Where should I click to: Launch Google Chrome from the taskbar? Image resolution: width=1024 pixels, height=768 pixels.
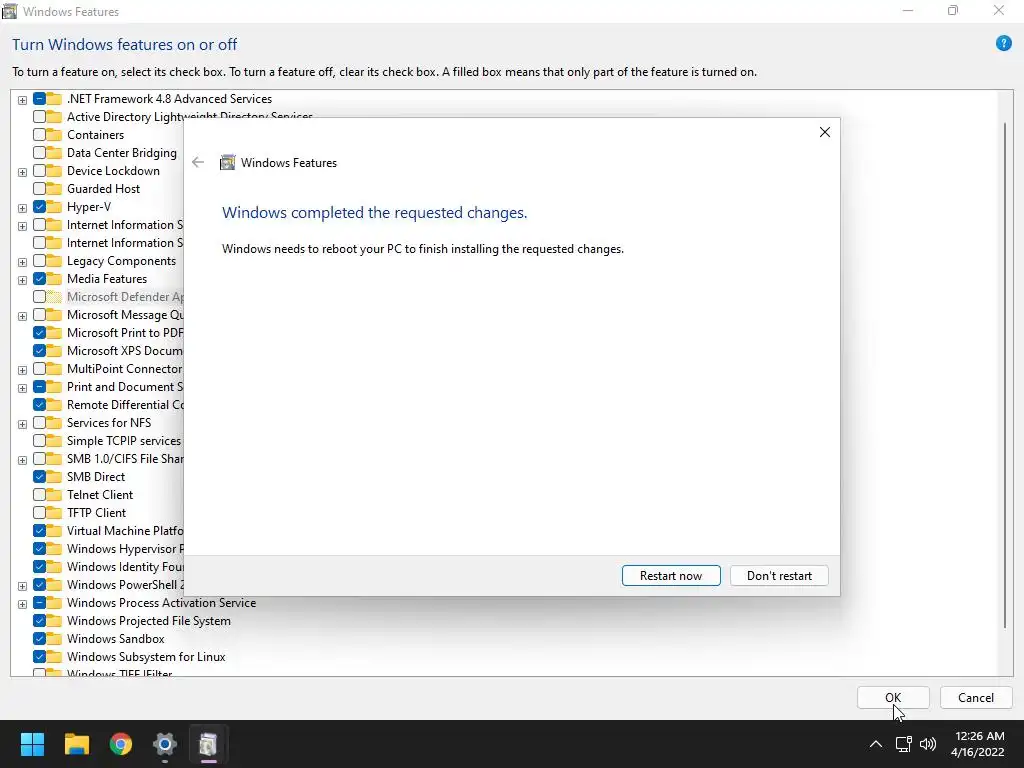coord(121,744)
